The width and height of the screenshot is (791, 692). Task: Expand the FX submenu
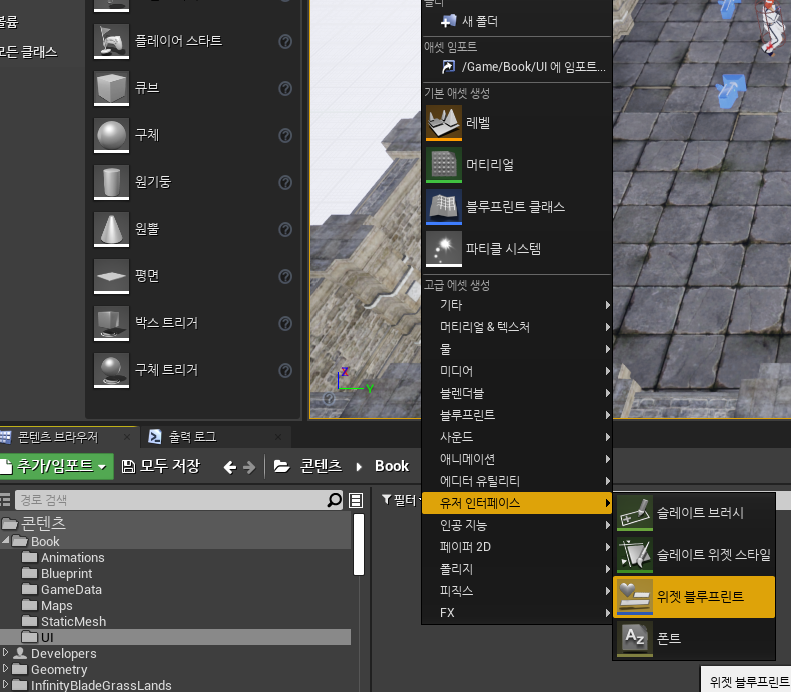pyautogui.click(x=517, y=613)
